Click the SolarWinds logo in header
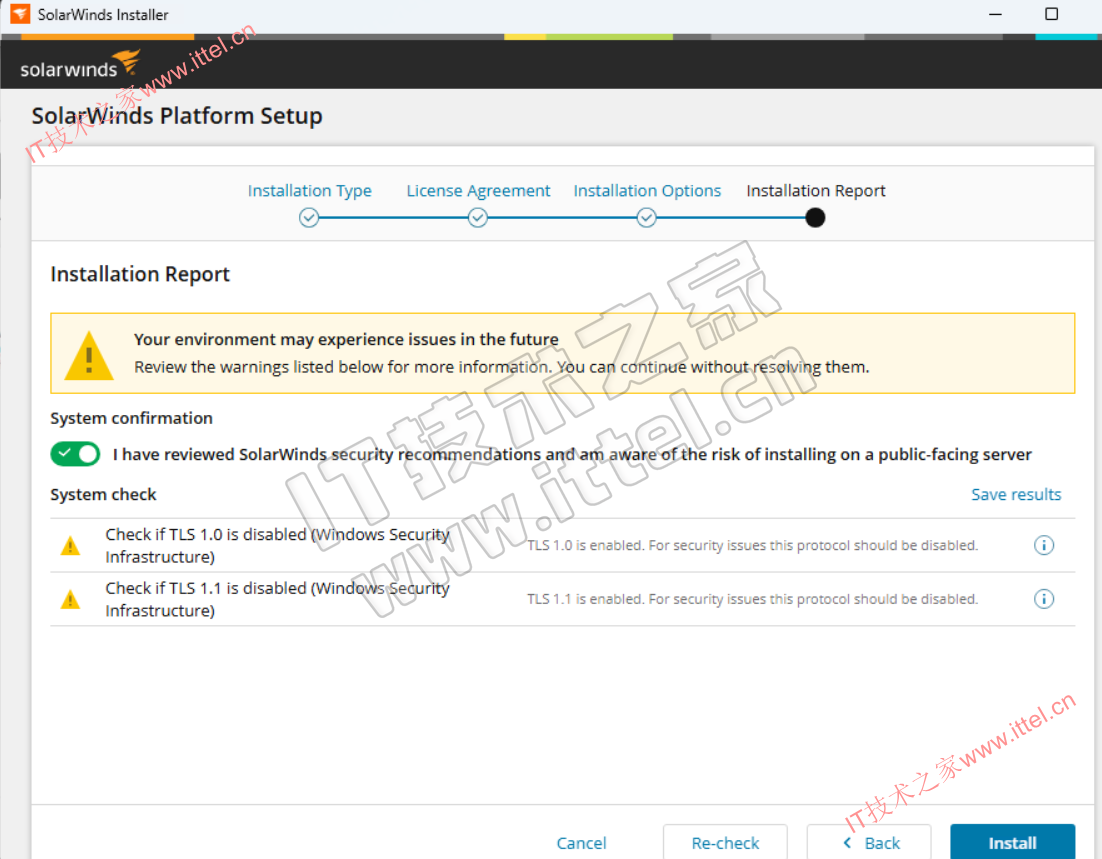Screen dimensions: 1102x859 tap(80, 65)
